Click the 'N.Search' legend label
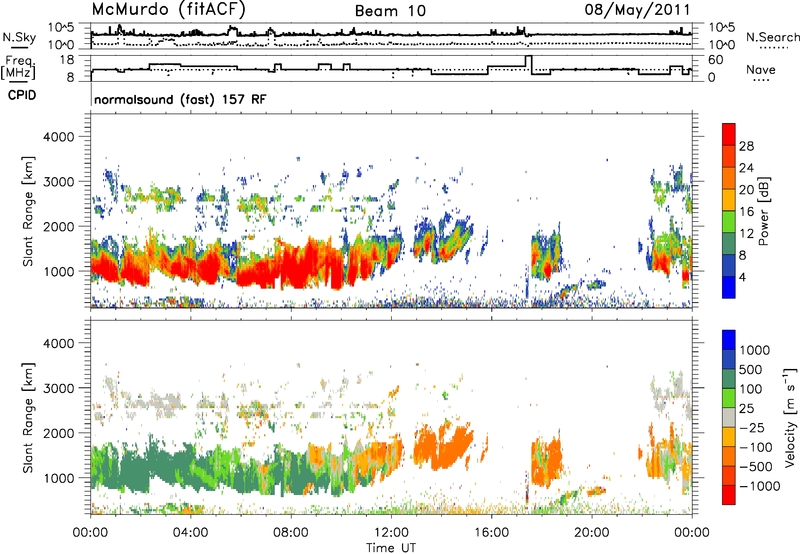Screen dimensions: 800x554 point(772,37)
